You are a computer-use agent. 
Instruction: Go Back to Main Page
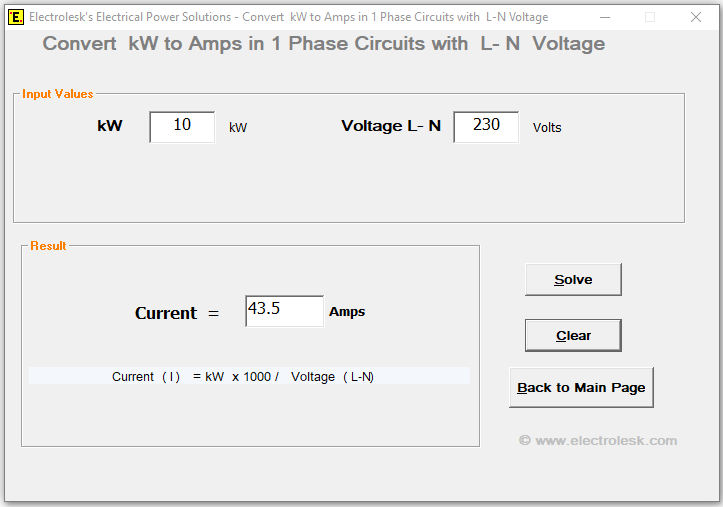pos(581,388)
